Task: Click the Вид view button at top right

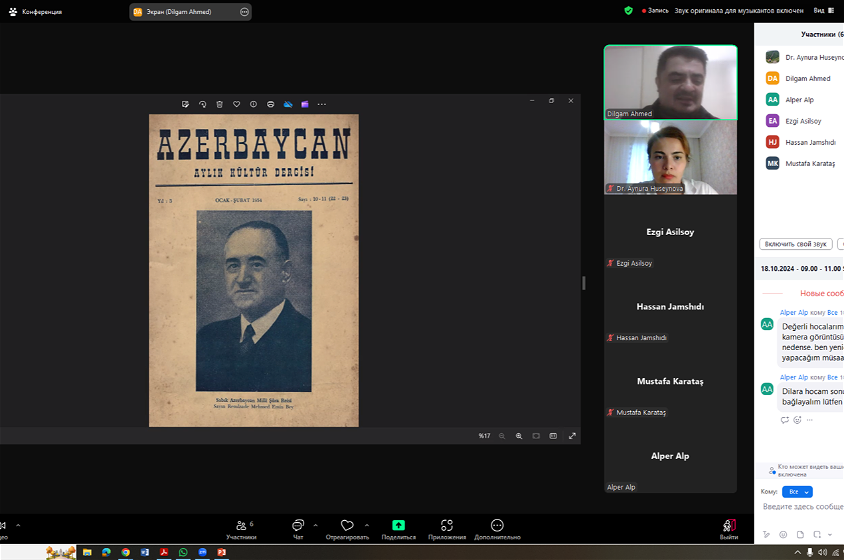Action: point(824,10)
